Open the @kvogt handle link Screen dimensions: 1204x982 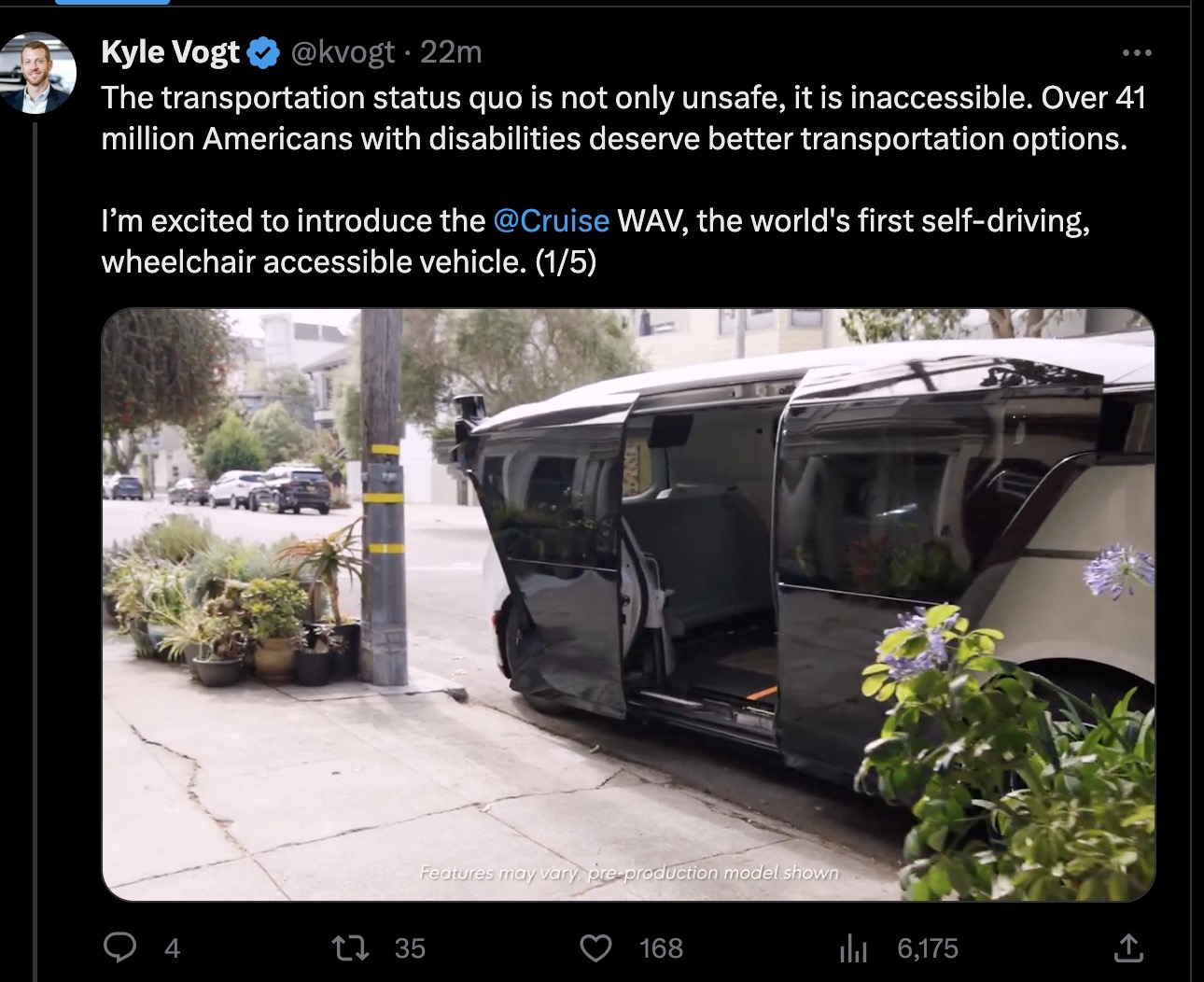tap(343, 52)
